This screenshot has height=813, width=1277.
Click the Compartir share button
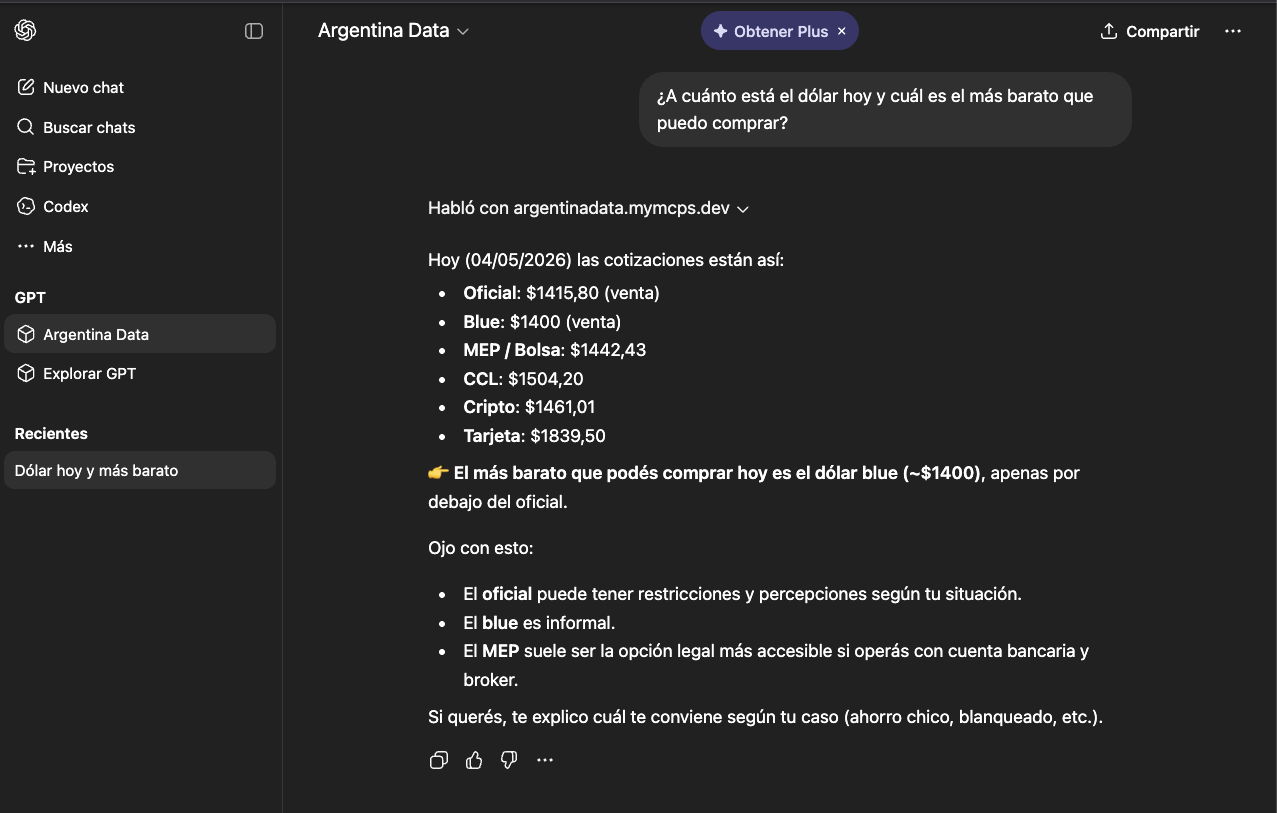pos(1149,31)
